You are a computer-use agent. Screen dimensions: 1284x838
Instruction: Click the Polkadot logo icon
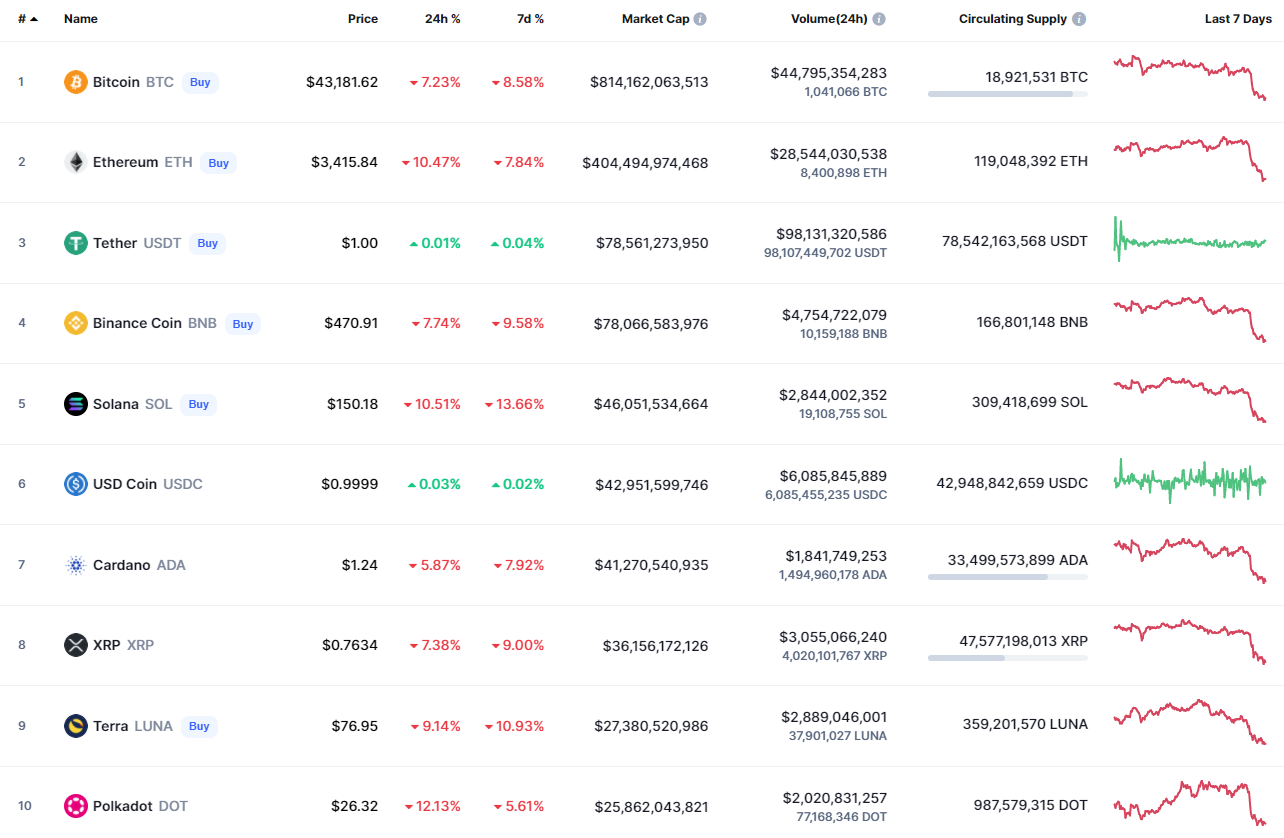76,806
